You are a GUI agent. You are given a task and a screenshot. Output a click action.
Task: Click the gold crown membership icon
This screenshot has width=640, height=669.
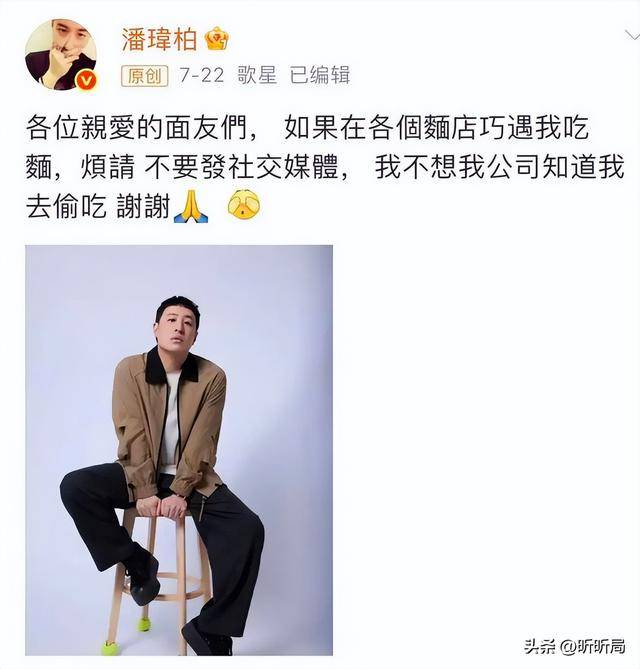[217, 39]
